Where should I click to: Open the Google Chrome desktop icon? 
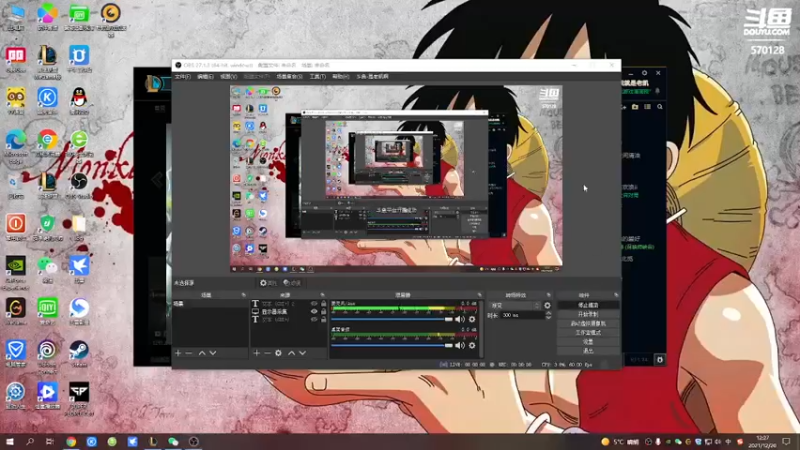[47, 143]
